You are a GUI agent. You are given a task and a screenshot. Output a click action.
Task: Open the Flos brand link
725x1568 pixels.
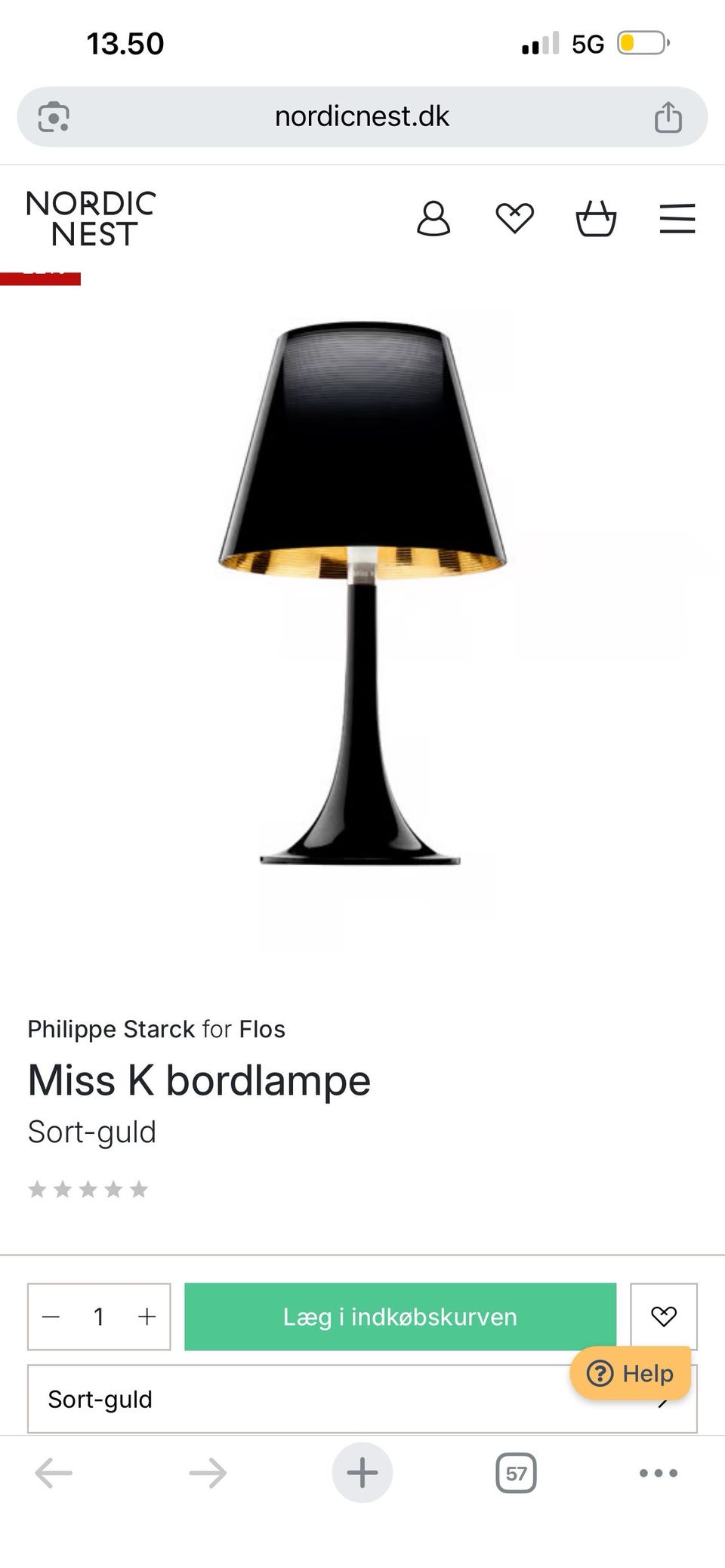pyautogui.click(x=262, y=1029)
